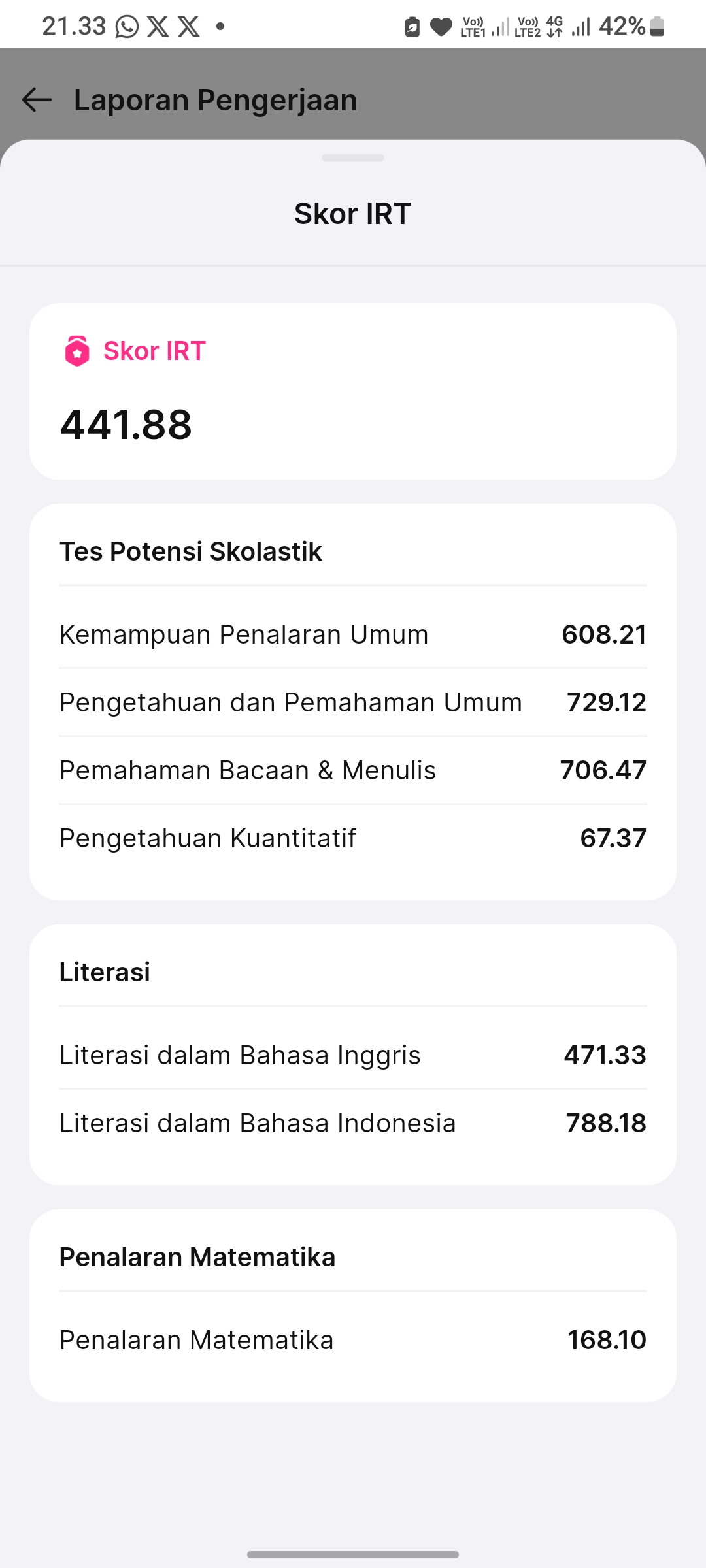Tap the Tes Potensi Skolastik section heading
Screen dimensions: 706x1568
tap(191, 551)
